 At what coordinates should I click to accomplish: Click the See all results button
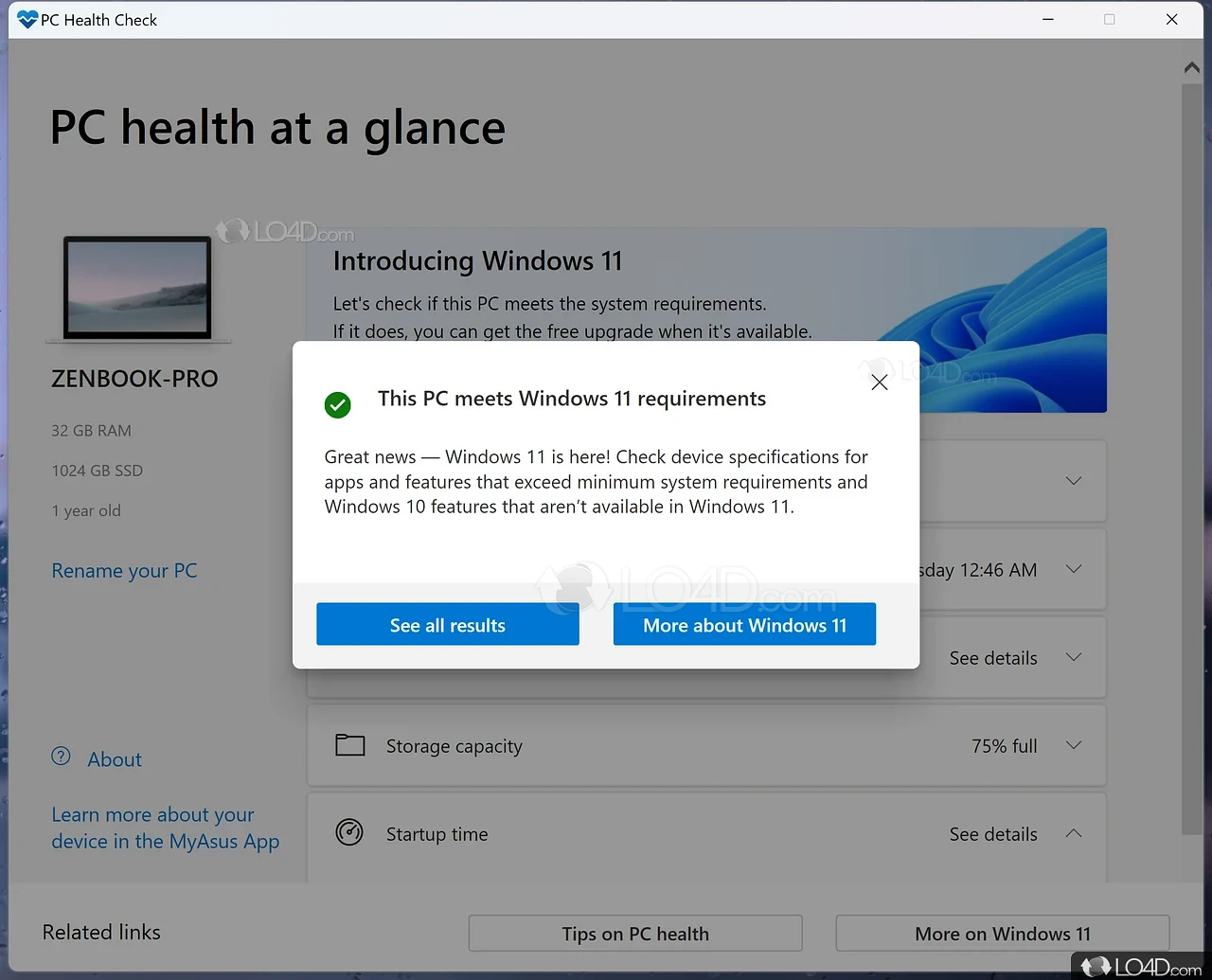448,625
